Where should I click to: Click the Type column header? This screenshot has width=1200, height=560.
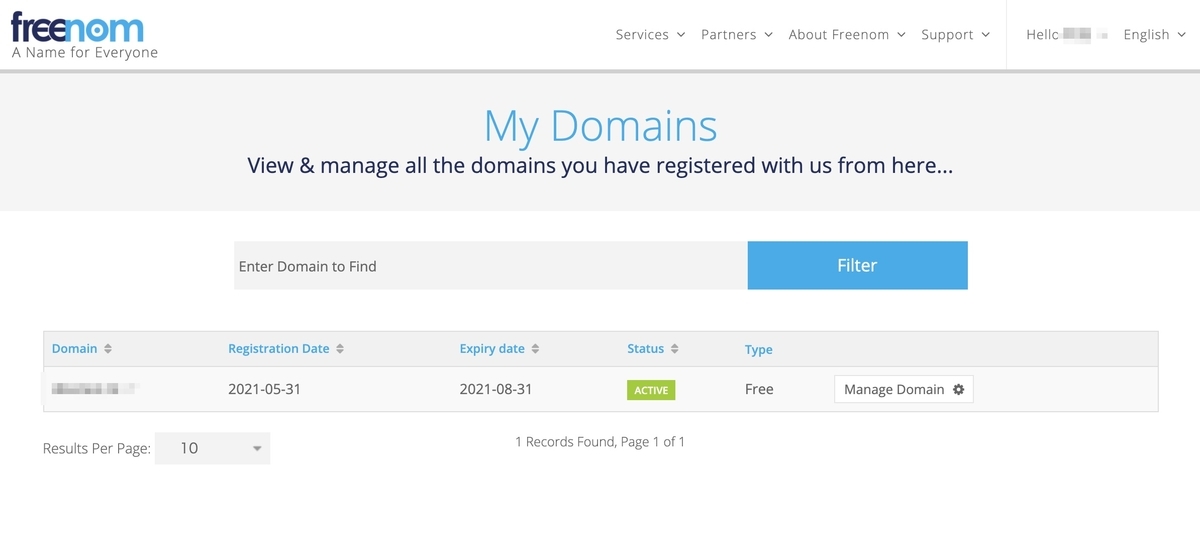click(x=759, y=350)
